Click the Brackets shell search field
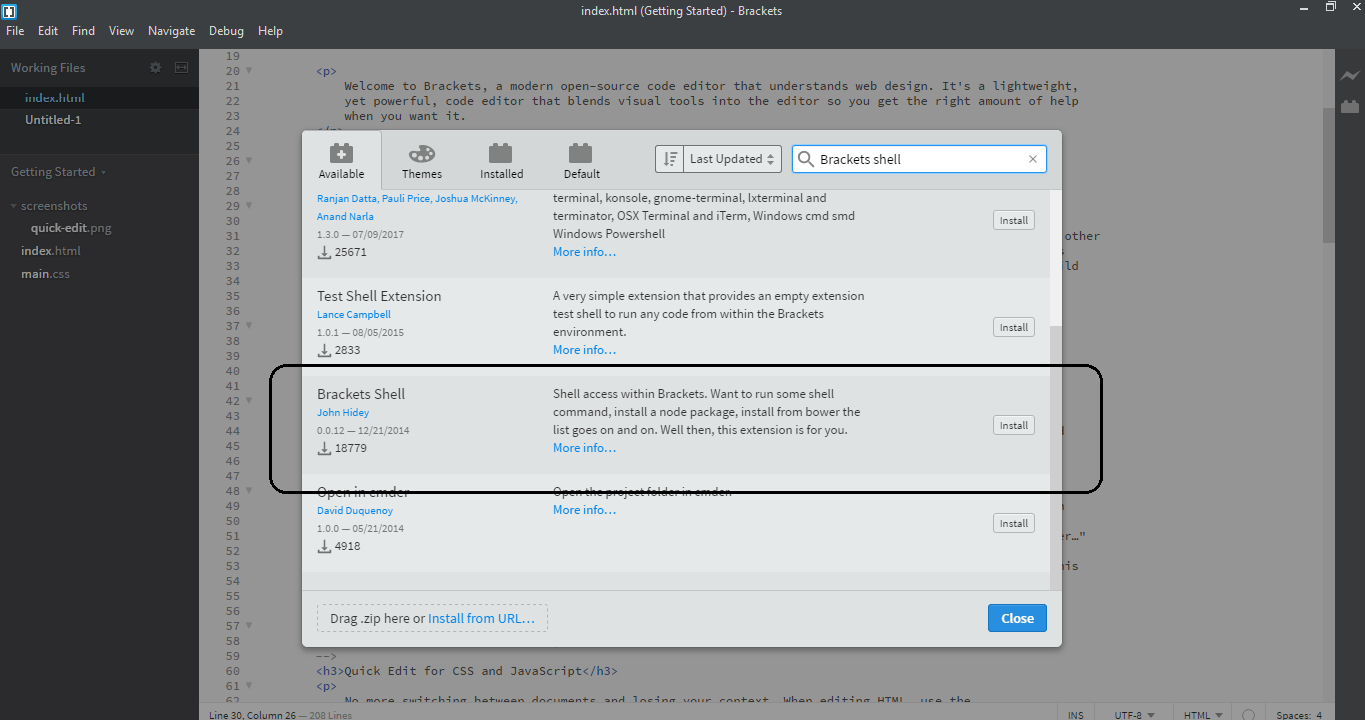This screenshot has width=1365, height=720. click(919, 159)
